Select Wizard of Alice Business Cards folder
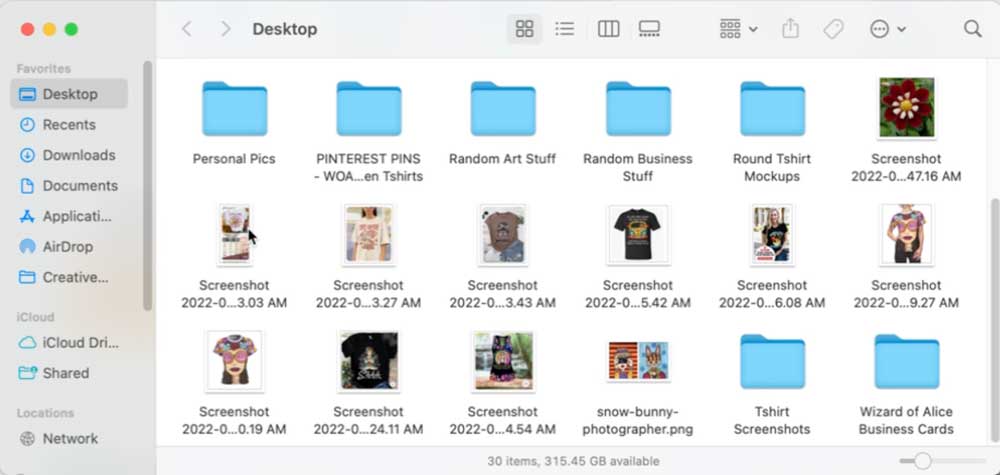This screenshot has width=1000, height=475. 906,362
